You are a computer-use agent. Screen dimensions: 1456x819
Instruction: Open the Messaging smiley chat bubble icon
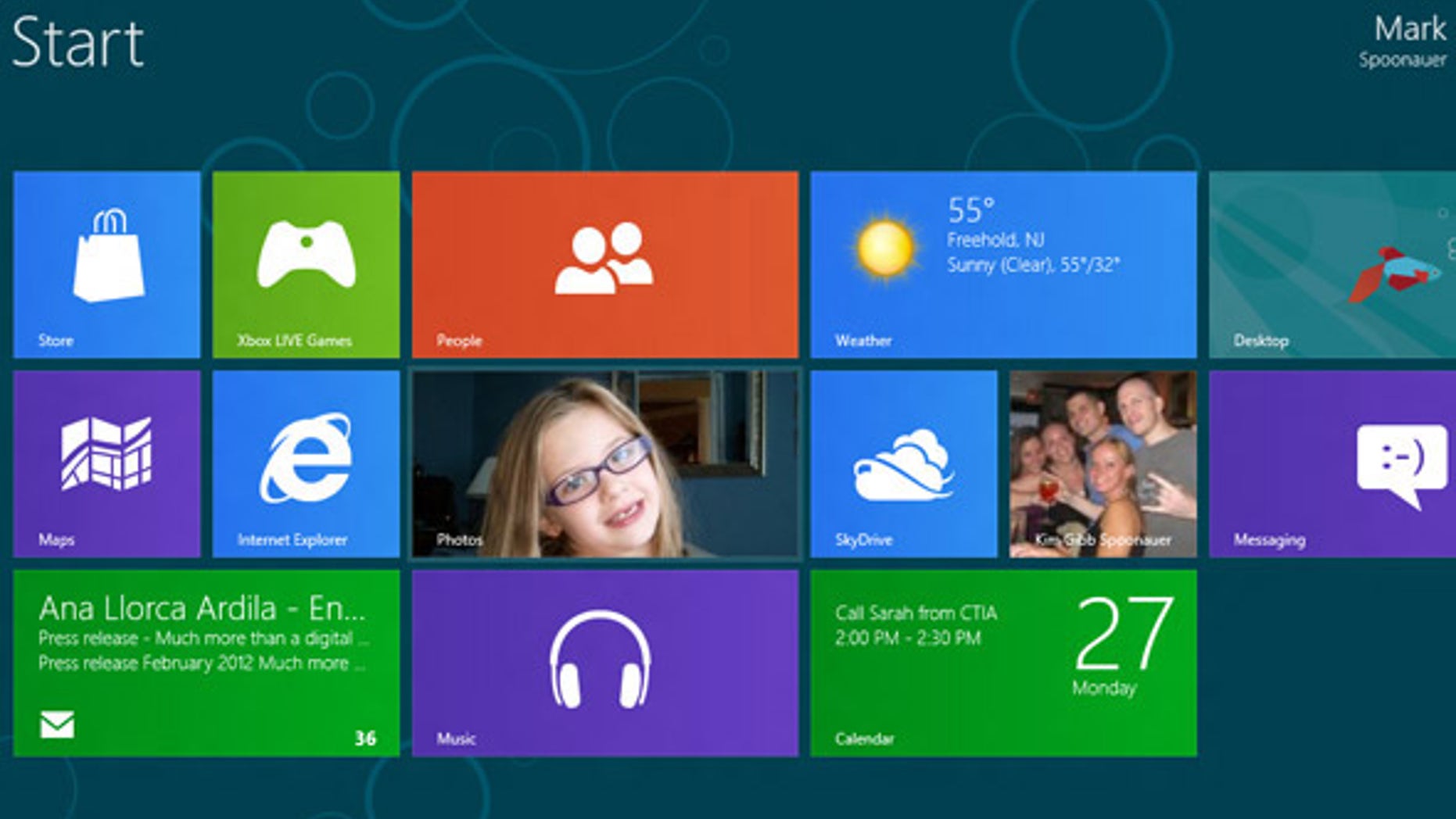coord(1402,467)
